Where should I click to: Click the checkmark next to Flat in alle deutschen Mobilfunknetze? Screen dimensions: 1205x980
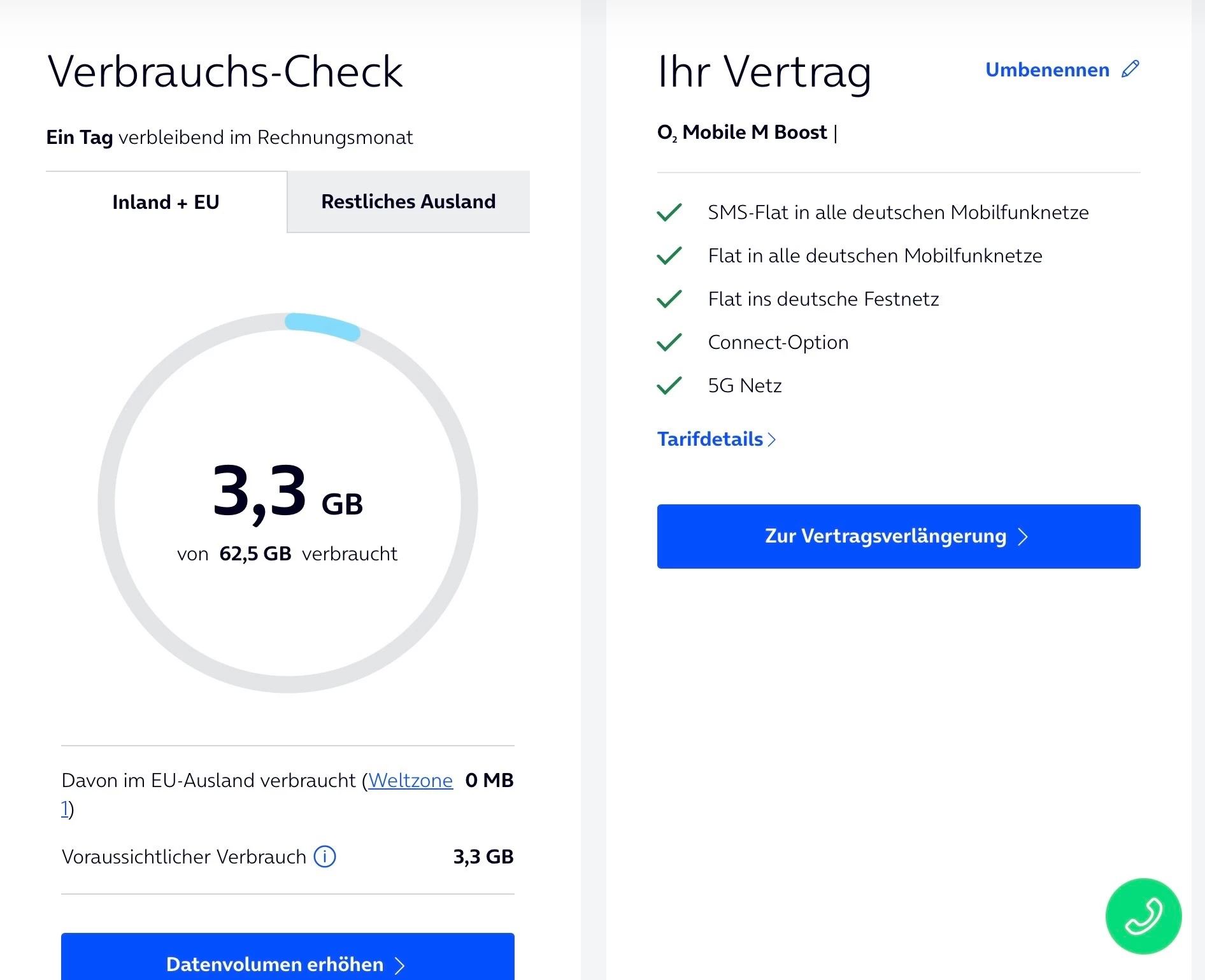pos(669,255)
